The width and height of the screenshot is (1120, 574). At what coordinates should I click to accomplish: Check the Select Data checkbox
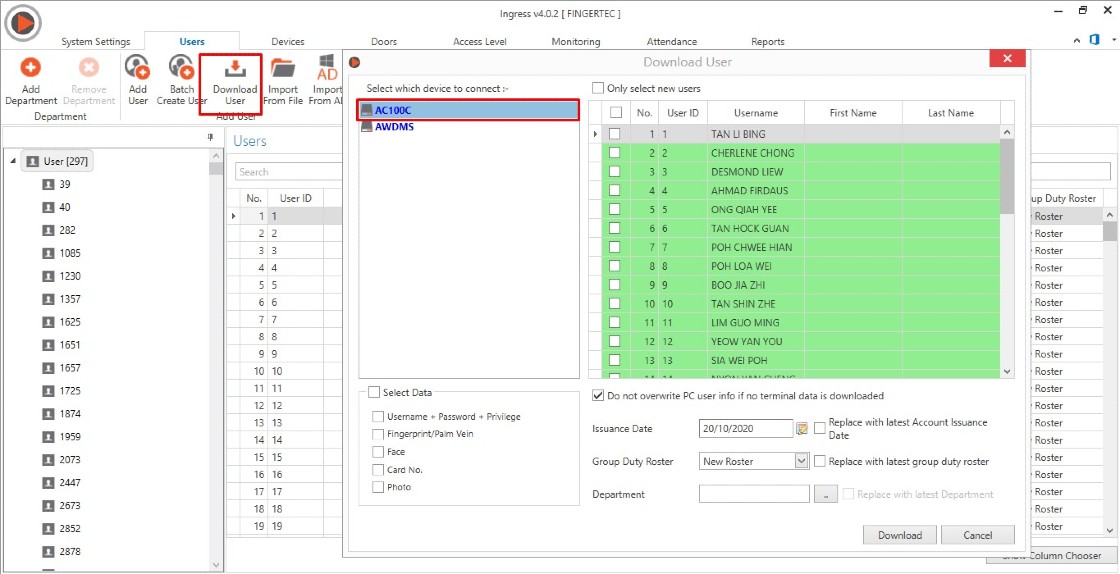[374, 392]
